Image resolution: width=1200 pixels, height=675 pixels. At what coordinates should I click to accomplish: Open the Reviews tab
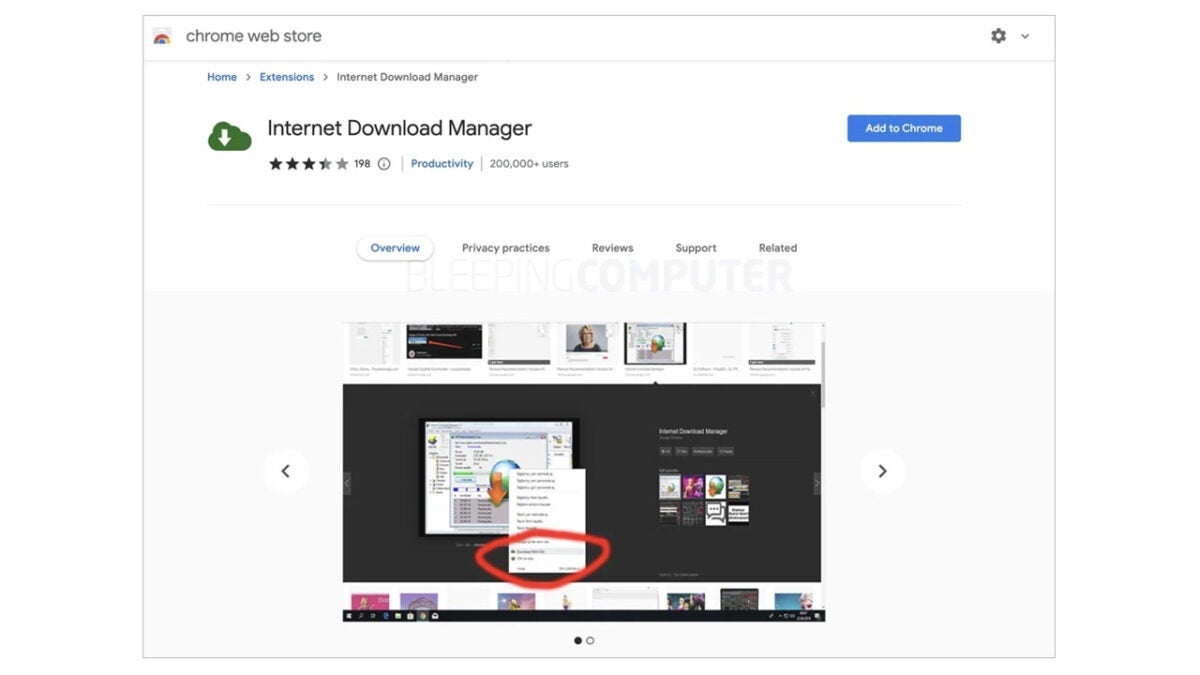612,248
